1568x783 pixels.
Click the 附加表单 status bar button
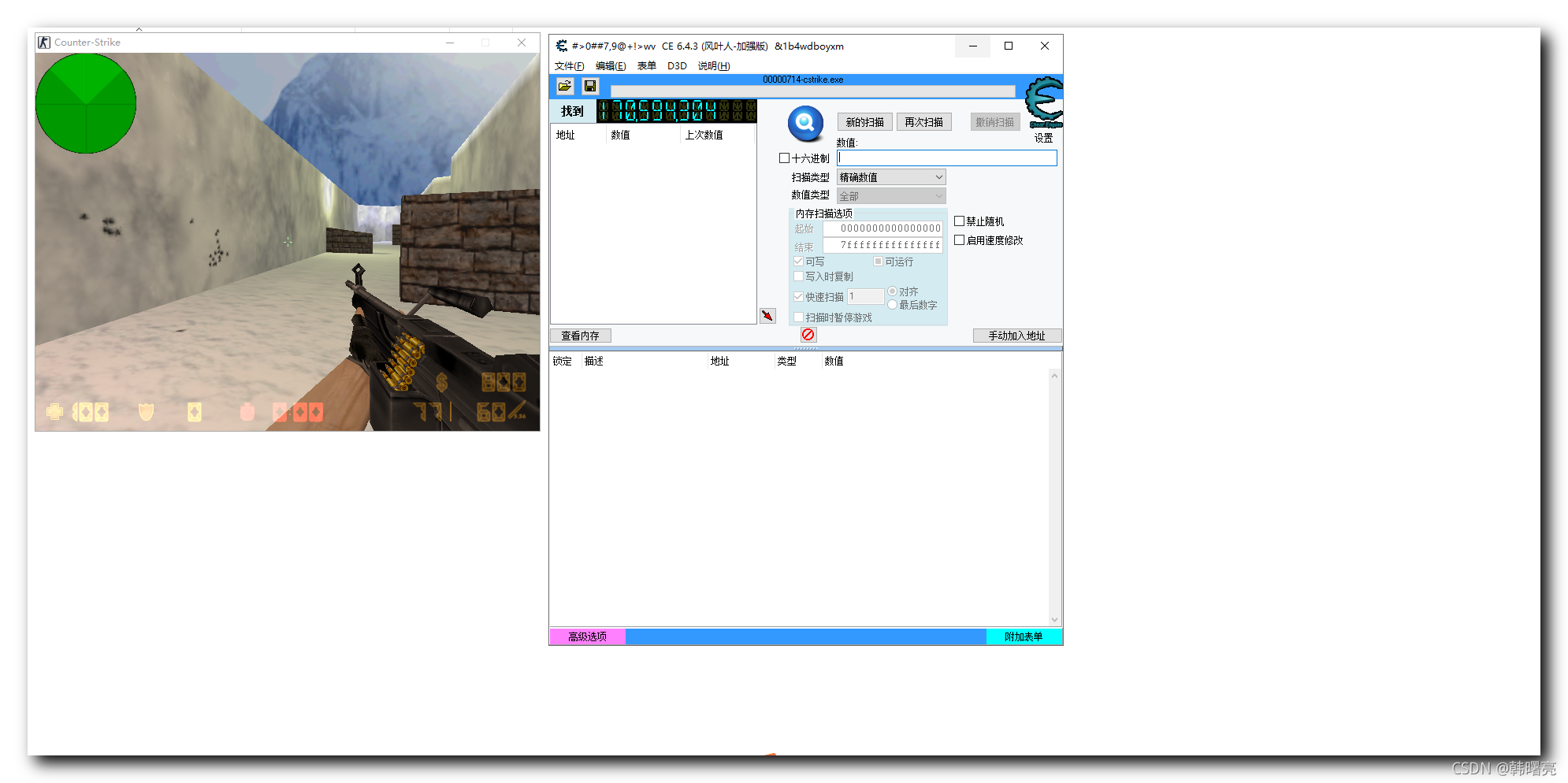point(1024,636)
